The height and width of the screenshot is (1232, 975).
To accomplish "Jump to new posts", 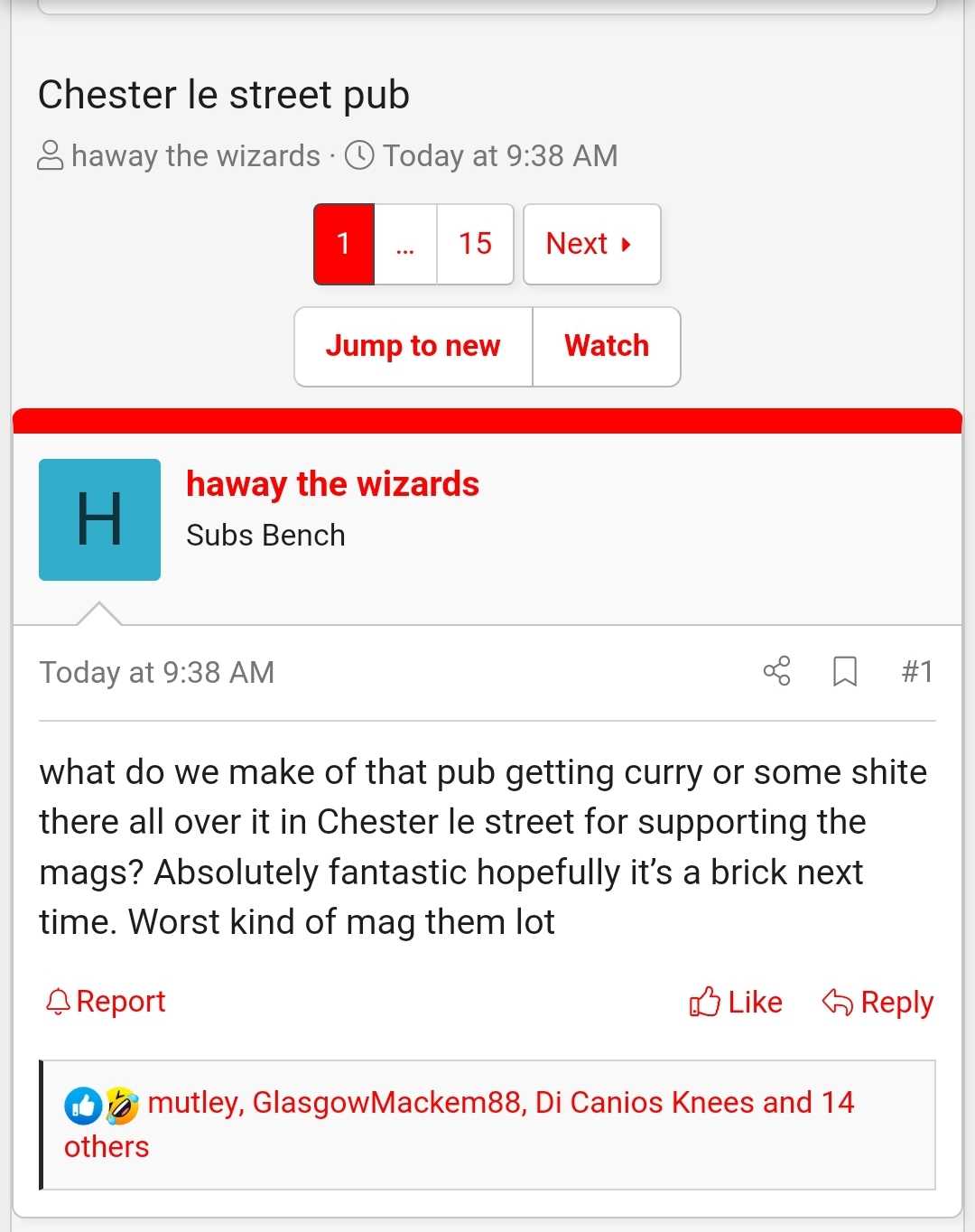I will [x=413, y=346].
